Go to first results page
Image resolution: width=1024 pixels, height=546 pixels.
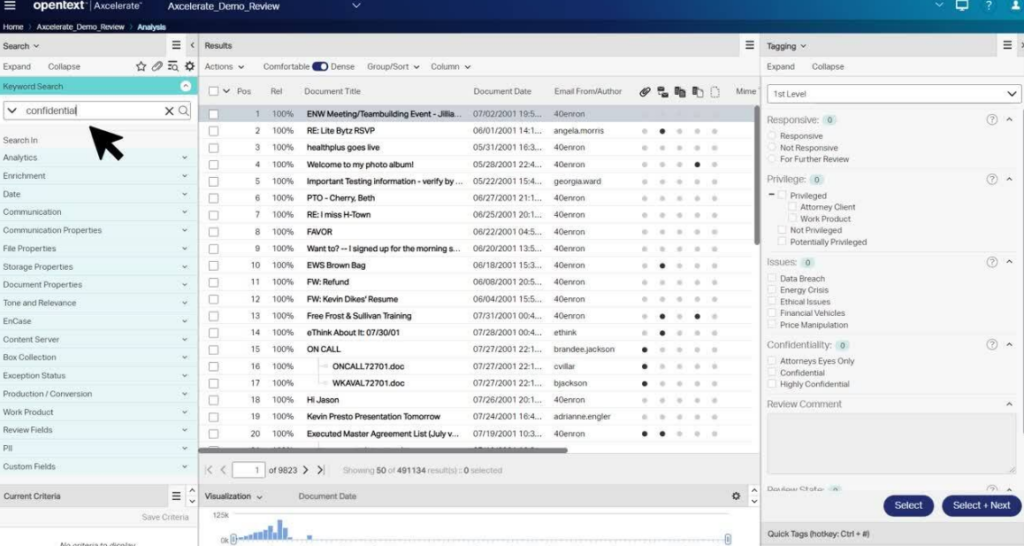208,470
